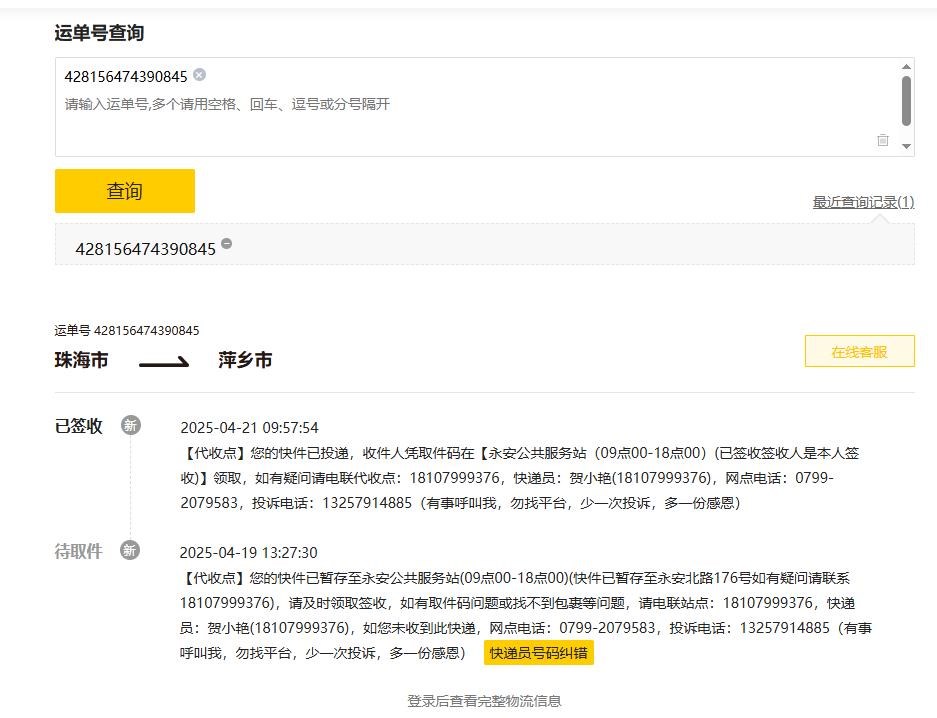Click destination city 萍乡市
Image resolution: width=937 pixels, height=718 pixels.
[245, 360]
